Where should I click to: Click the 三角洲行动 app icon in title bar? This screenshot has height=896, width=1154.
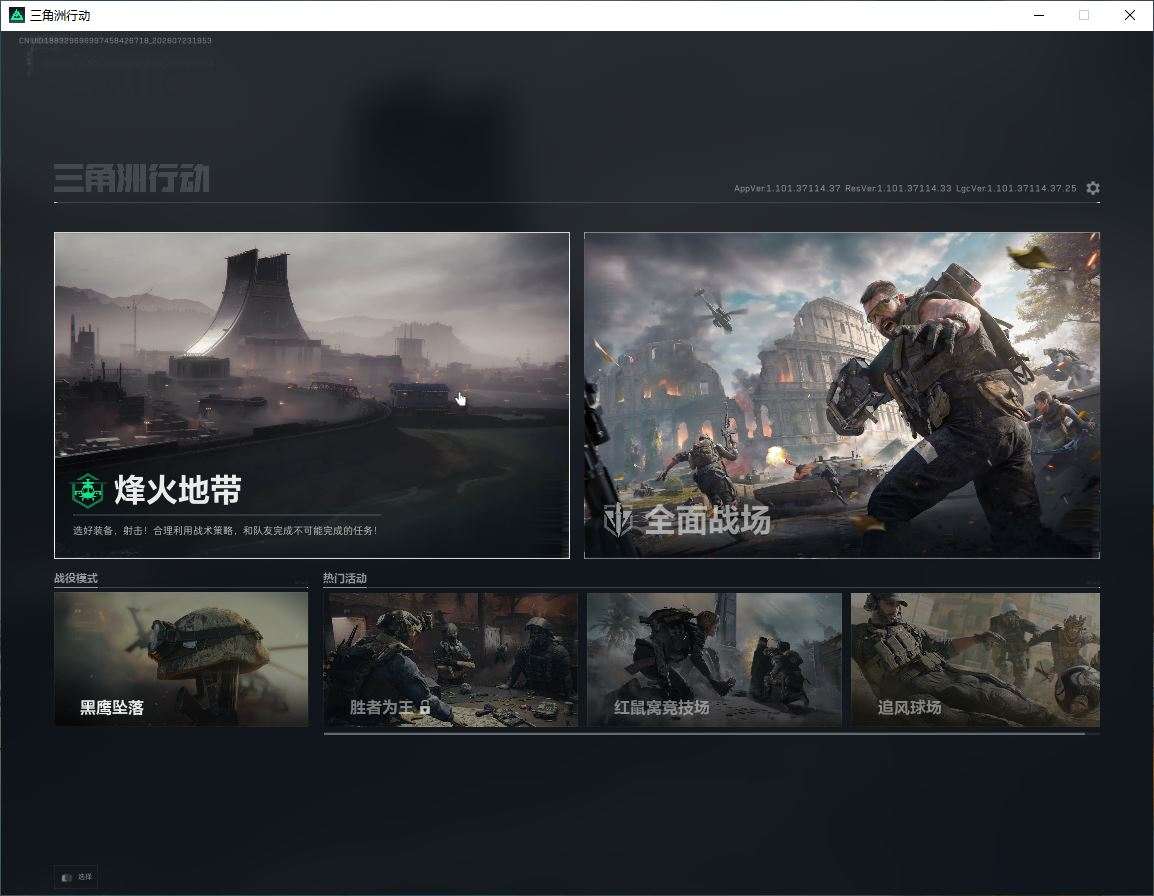point(16,15)
